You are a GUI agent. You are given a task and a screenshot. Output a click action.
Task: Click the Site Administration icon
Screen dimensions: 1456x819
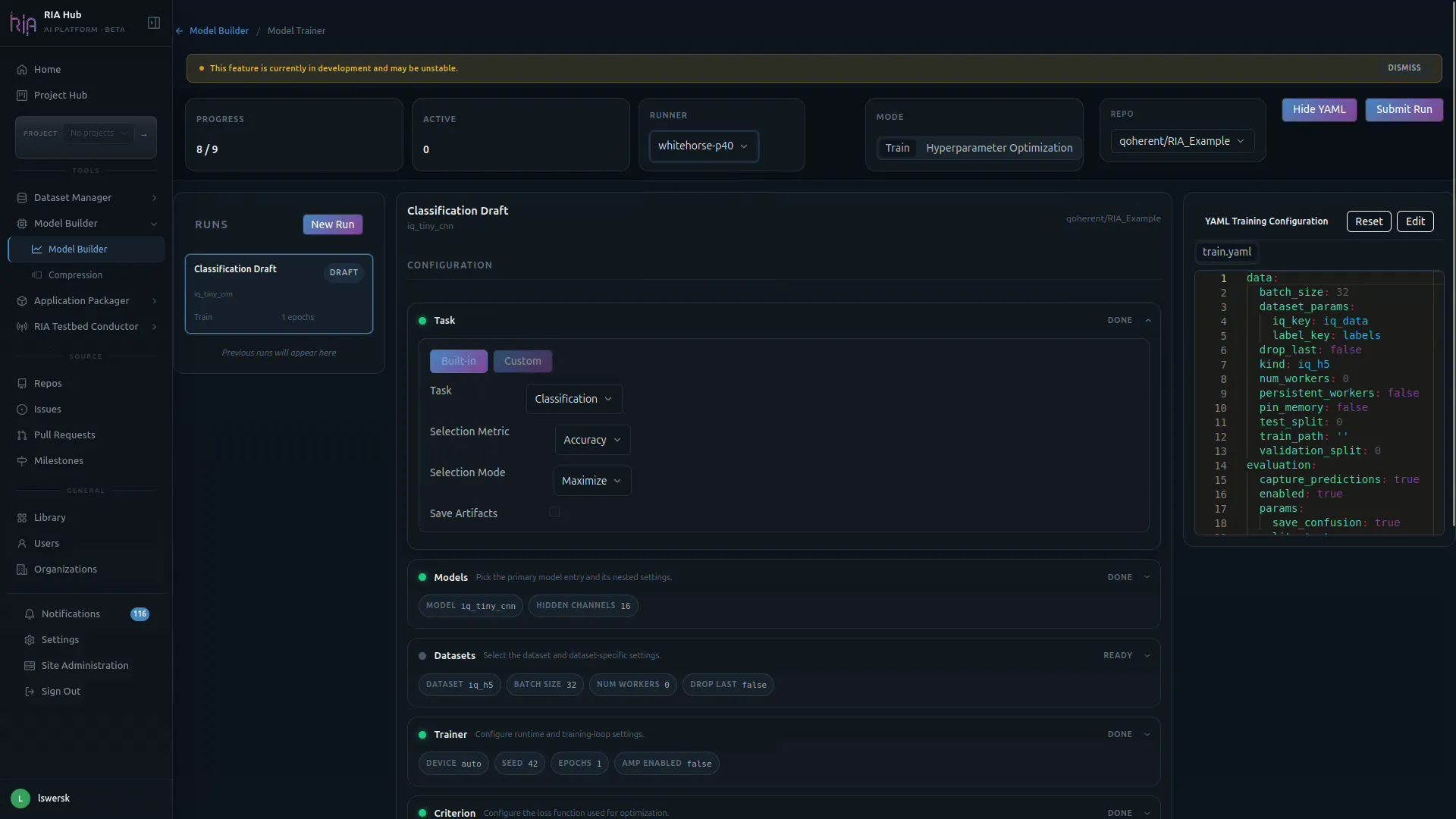click(30, 666)
